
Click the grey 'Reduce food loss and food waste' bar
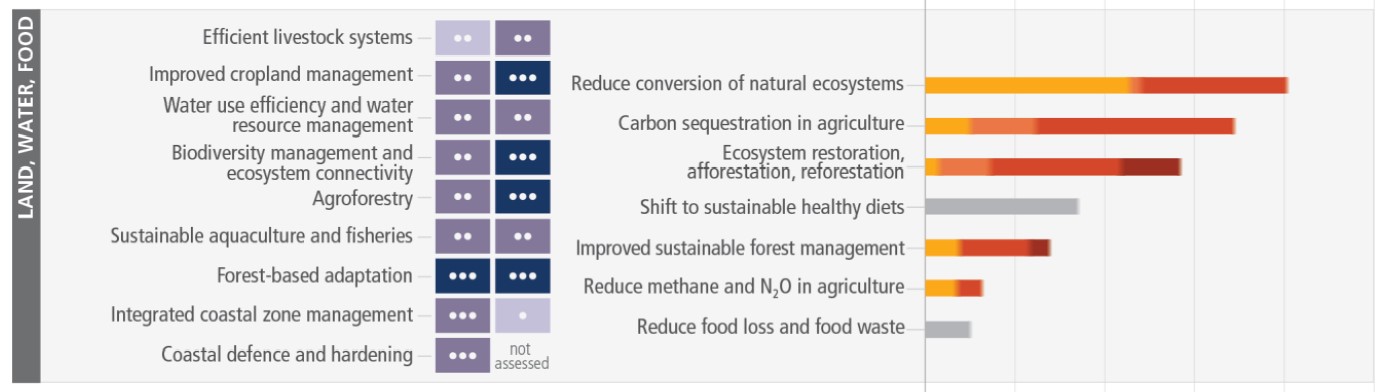click(x=948, y=329)
